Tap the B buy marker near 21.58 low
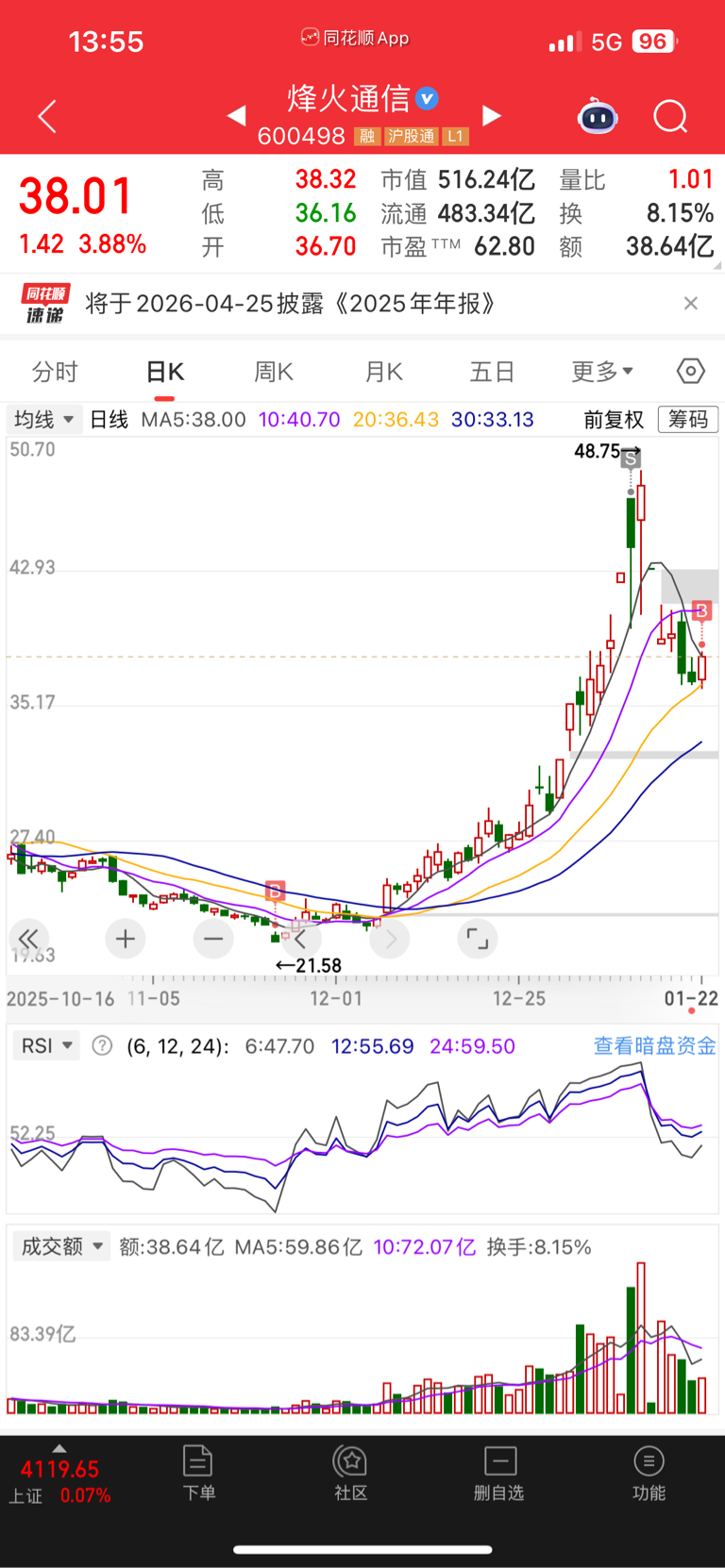This screenshot has height=1568, width=725. coord(275,892)
